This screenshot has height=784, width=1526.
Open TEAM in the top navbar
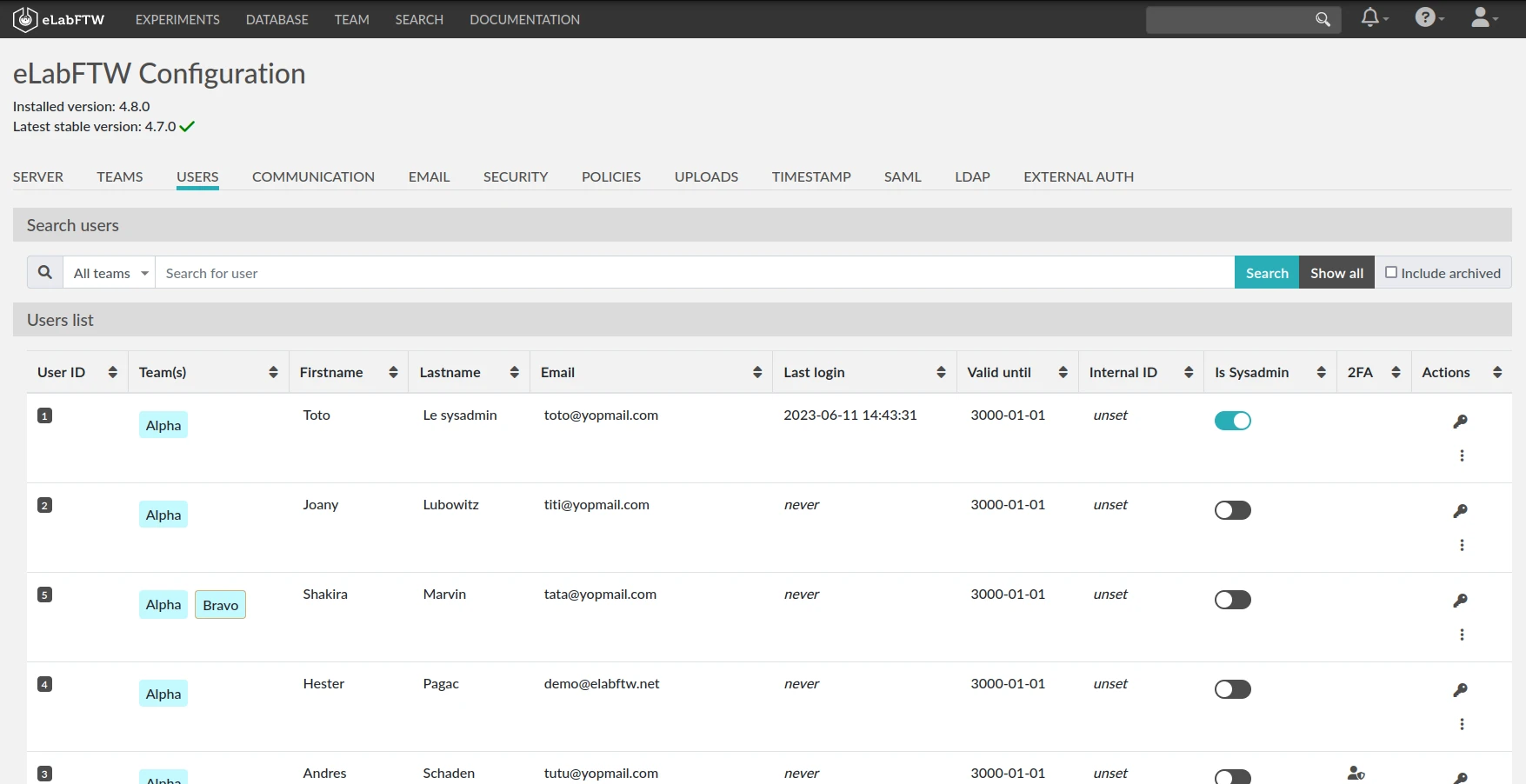point(352,19)
